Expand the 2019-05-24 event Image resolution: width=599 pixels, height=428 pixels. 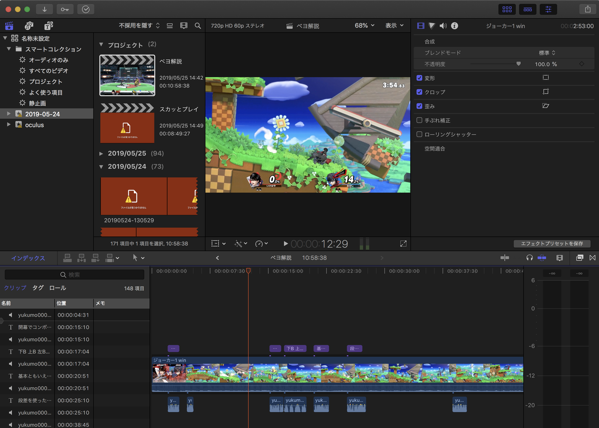pyautogui.click(x=8, y=114)
